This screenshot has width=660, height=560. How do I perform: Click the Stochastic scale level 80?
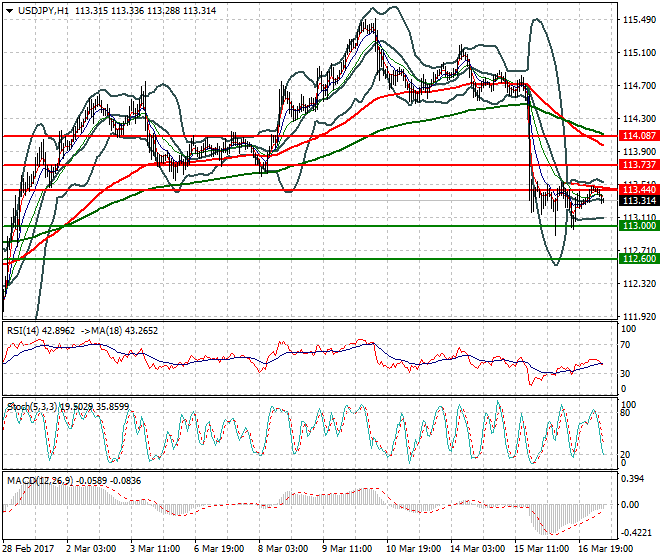pyautogui.click(x=625, y=413)
